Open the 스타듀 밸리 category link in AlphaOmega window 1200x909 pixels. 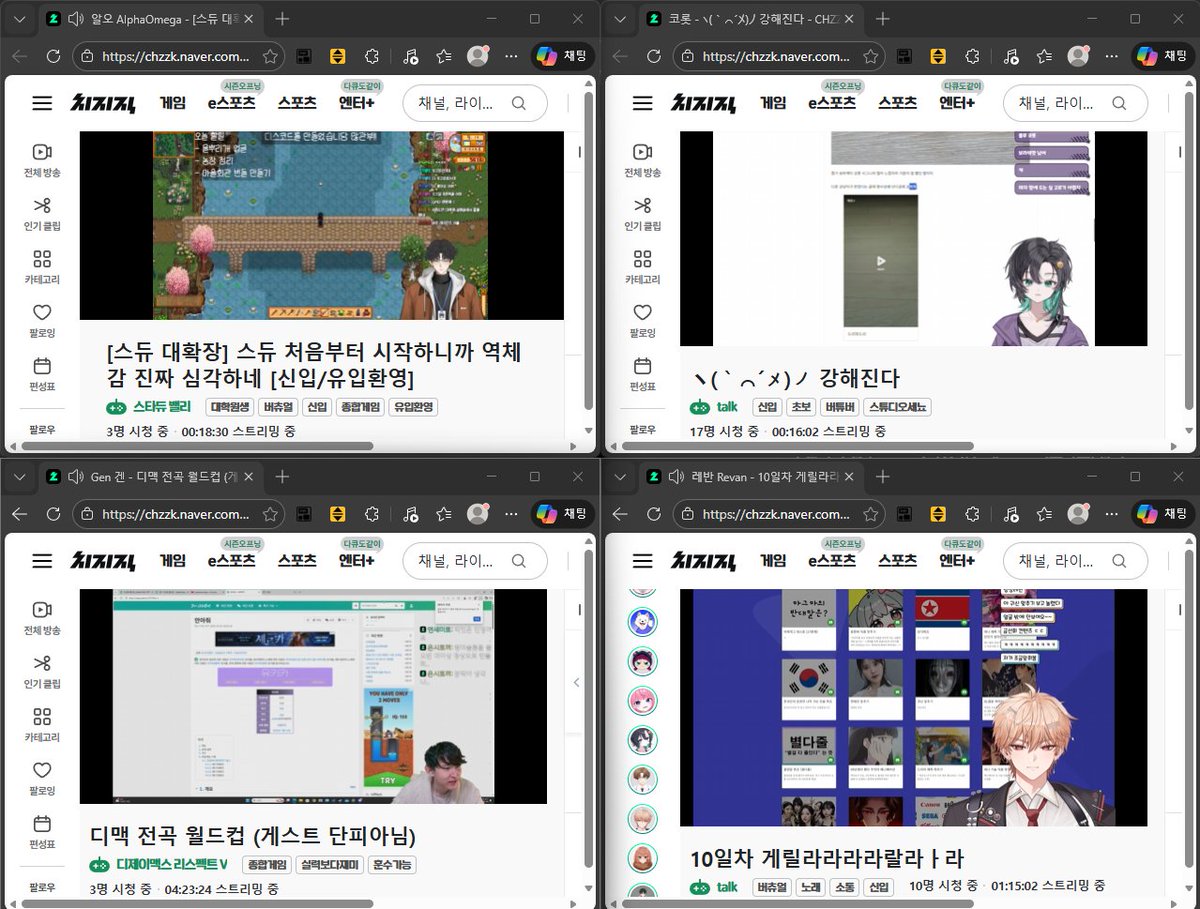[x=149, y=407]
